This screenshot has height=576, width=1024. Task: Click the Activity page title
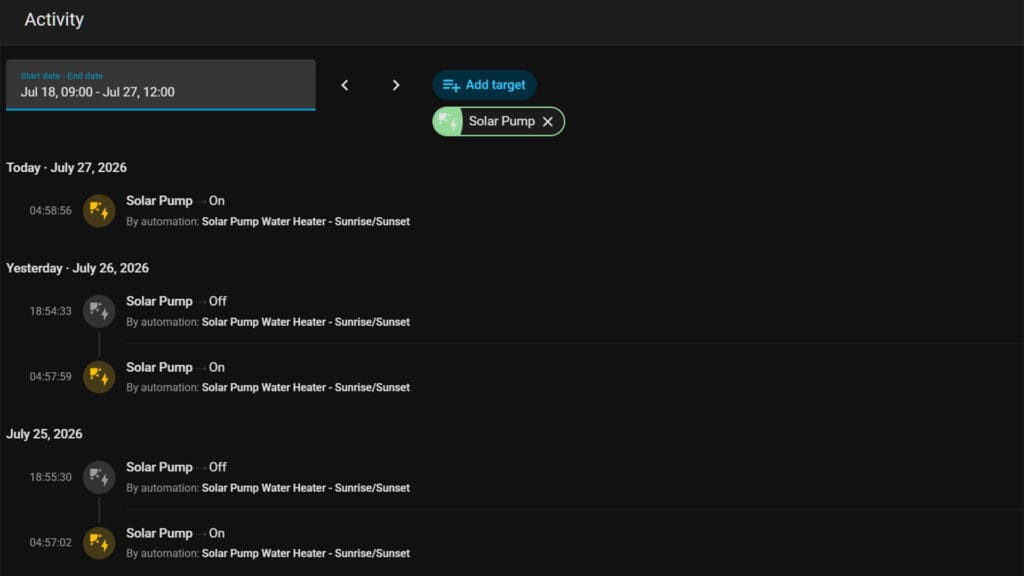[x=54, y=20]
